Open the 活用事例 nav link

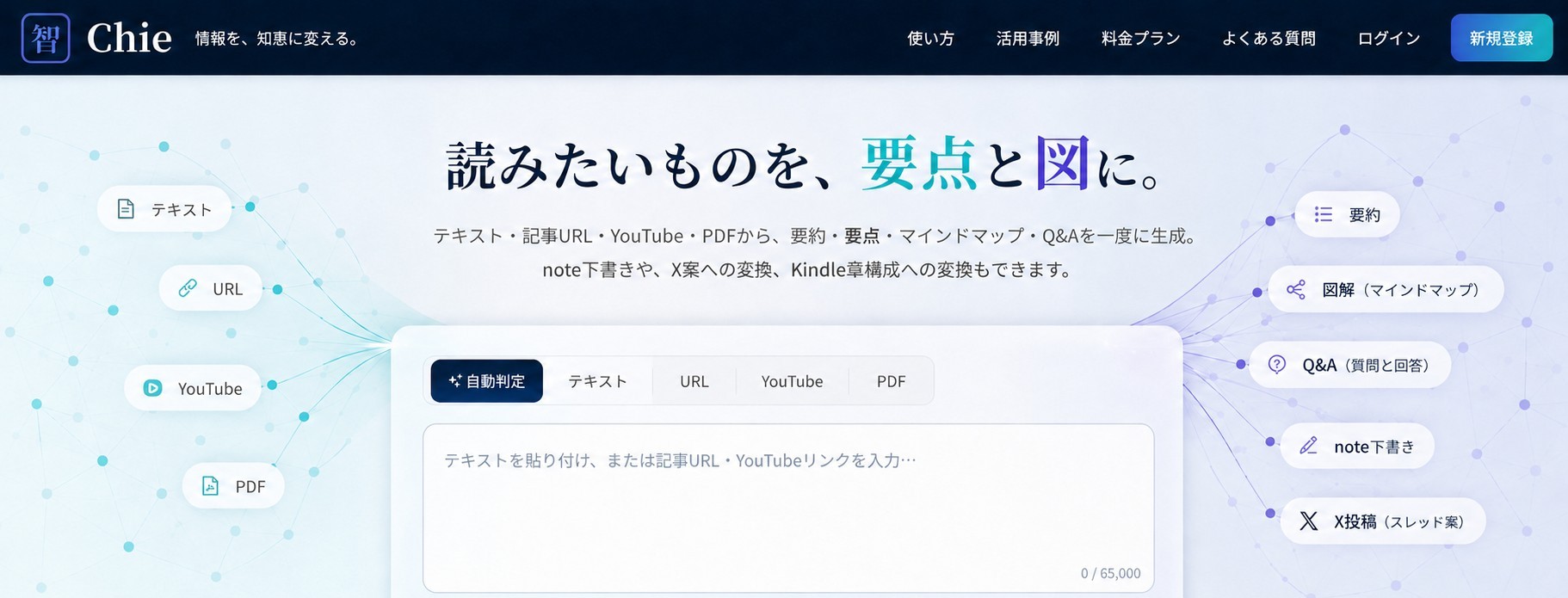coord(1028,38)
